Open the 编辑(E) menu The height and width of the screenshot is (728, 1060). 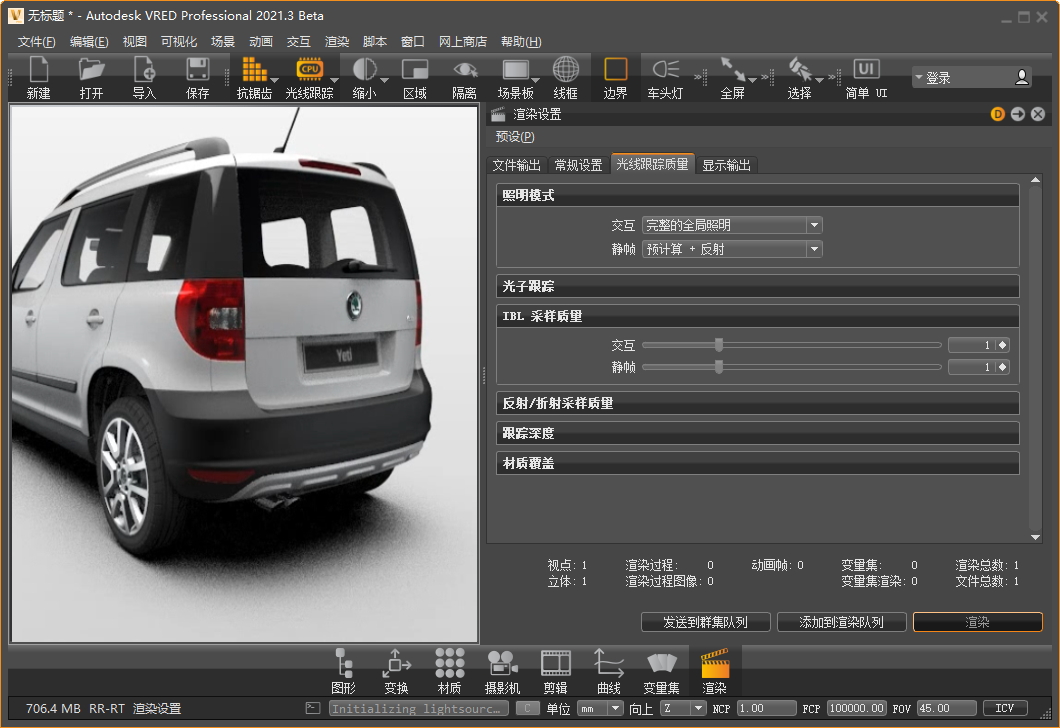pos(89,42)
